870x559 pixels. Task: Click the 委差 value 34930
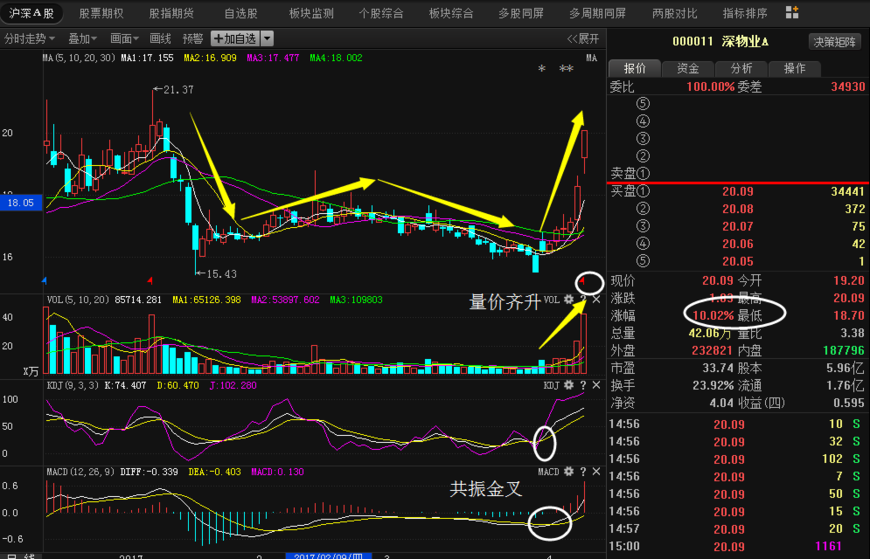click(x=848, y=87)
